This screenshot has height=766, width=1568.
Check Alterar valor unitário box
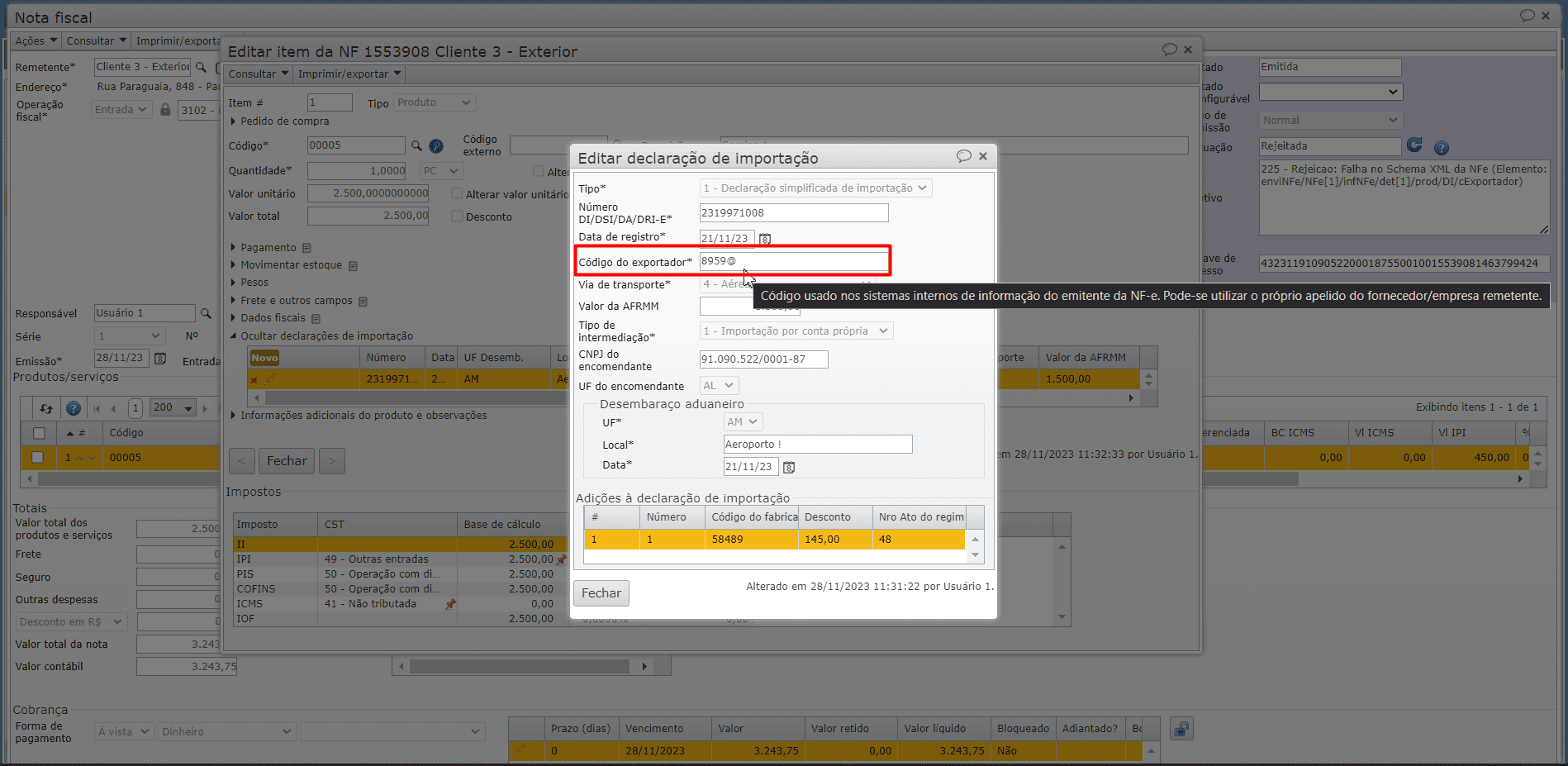click(457, 194)
